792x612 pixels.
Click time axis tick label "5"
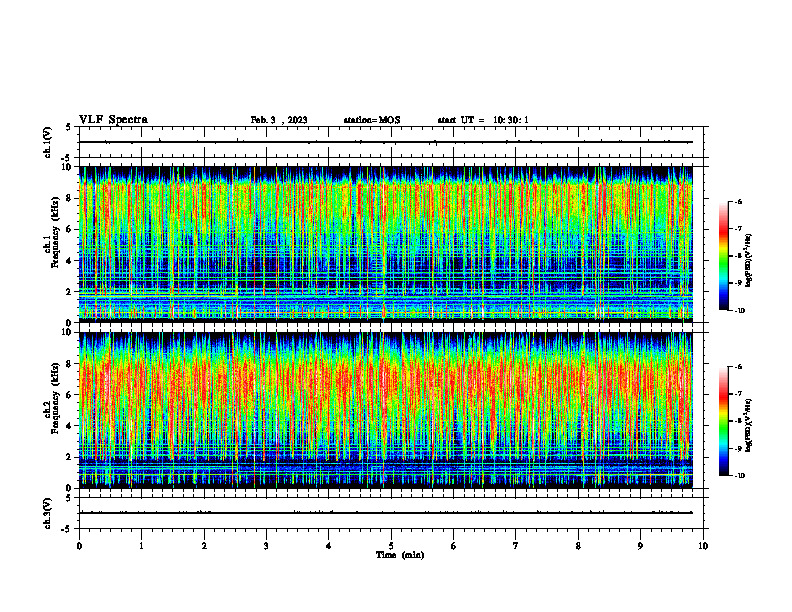tap(391, 546)
